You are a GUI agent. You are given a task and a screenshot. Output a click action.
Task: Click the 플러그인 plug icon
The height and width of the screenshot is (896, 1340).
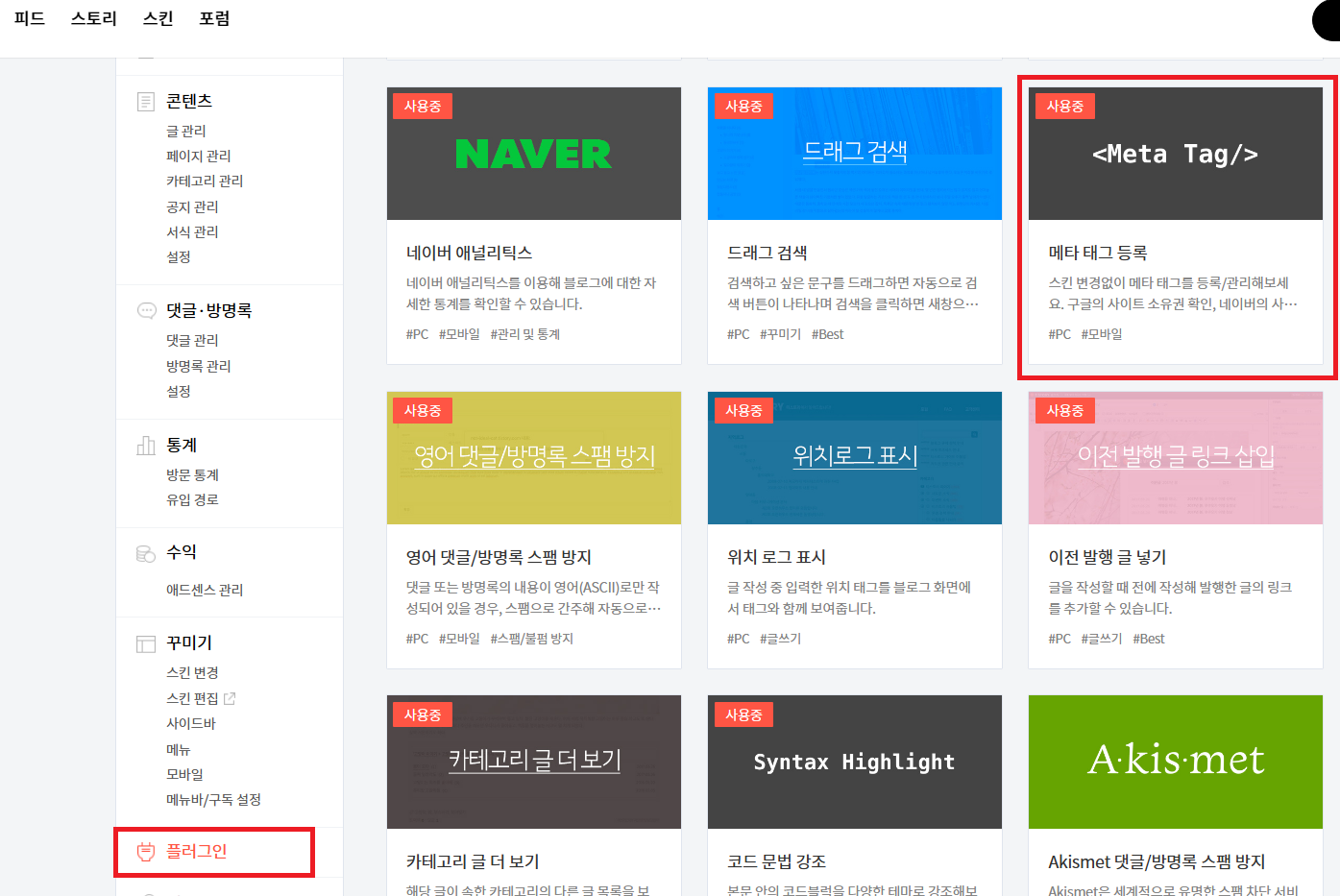coord(146,852)
